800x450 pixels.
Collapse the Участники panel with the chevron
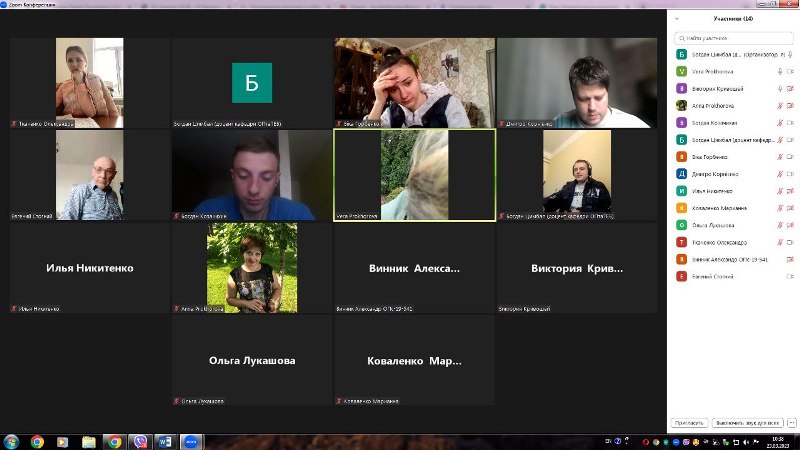point(677,19)
